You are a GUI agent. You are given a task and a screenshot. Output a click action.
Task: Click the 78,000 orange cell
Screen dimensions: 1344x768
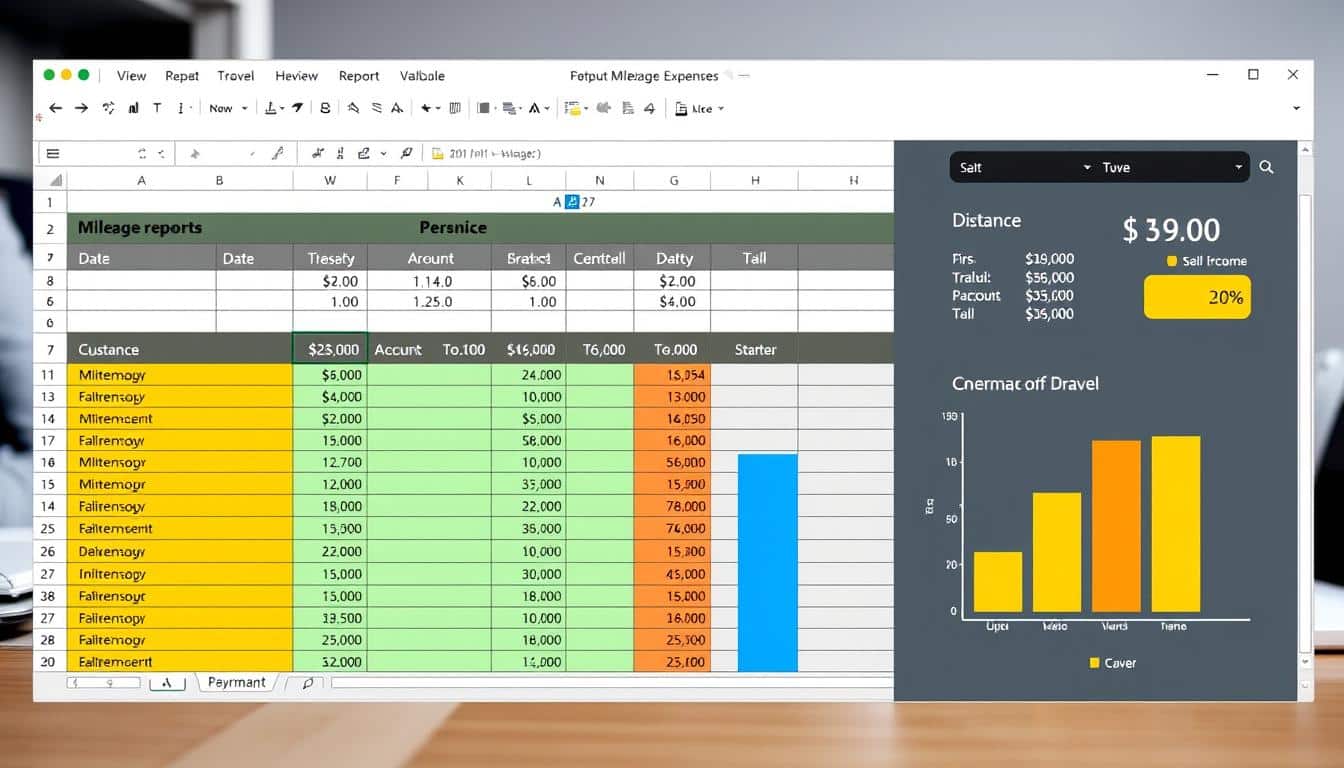pyautogui.click(x=672, y=506)
